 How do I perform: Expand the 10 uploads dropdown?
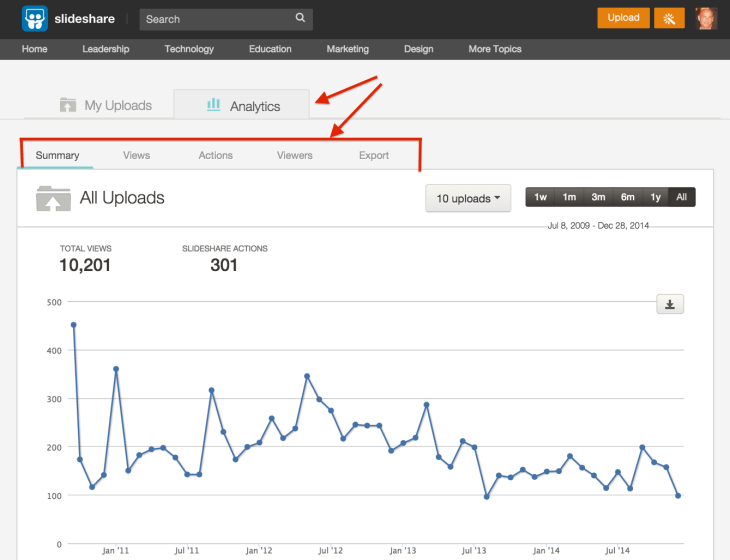point(468,198)
